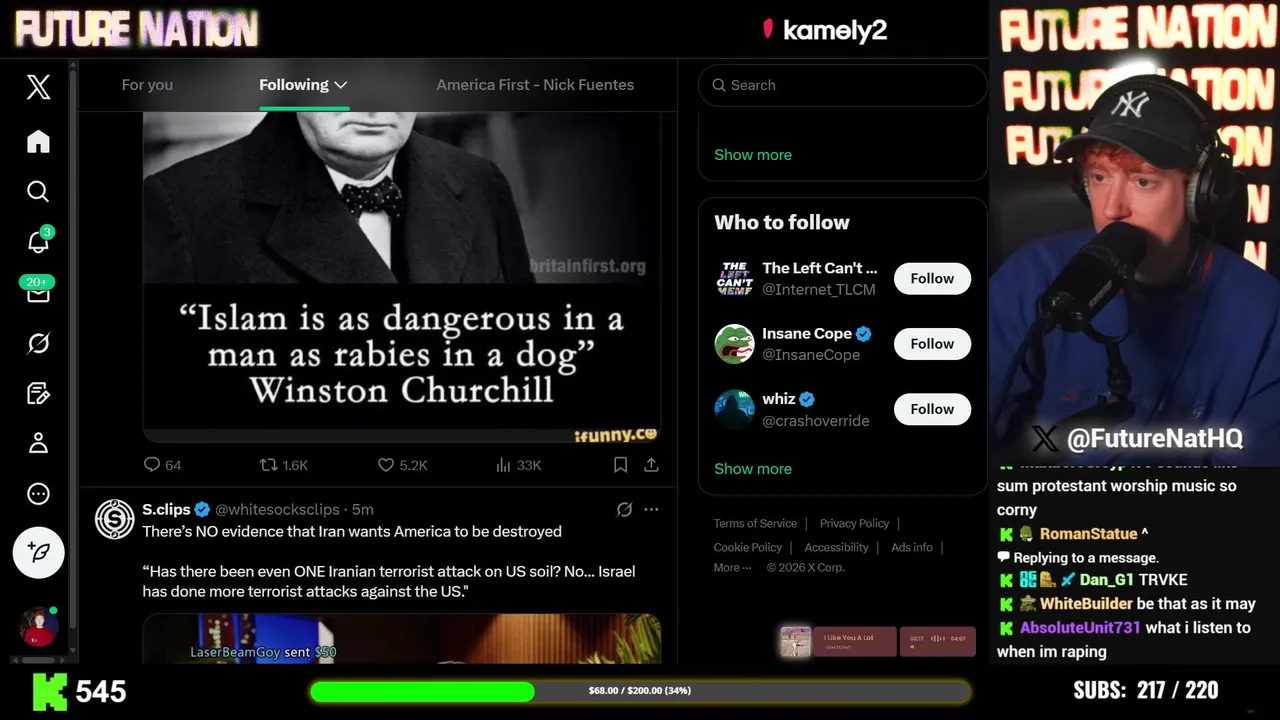The height and width of the screenshot is (720, 1280).
Task: Click @FutureNatHQ overlay handle
Action: coord(1155,438)
